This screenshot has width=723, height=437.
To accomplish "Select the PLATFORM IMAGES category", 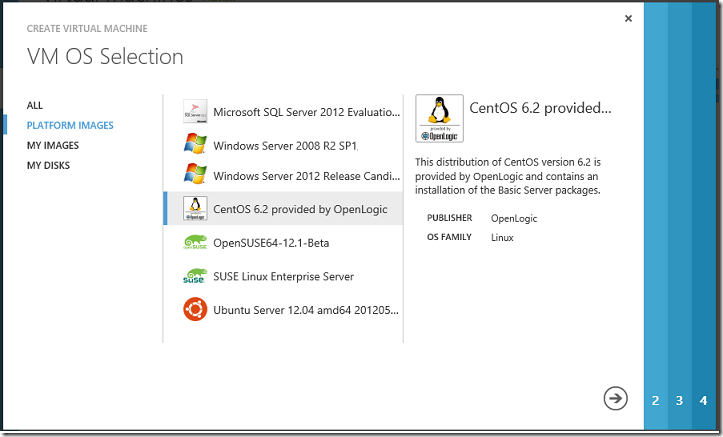I will (x=70, y=125).
